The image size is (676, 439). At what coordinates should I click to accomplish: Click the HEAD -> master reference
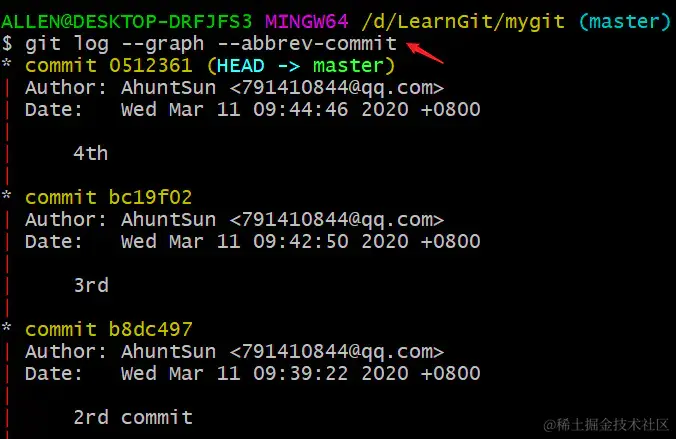pyautogui.click(x=300, y=66)
